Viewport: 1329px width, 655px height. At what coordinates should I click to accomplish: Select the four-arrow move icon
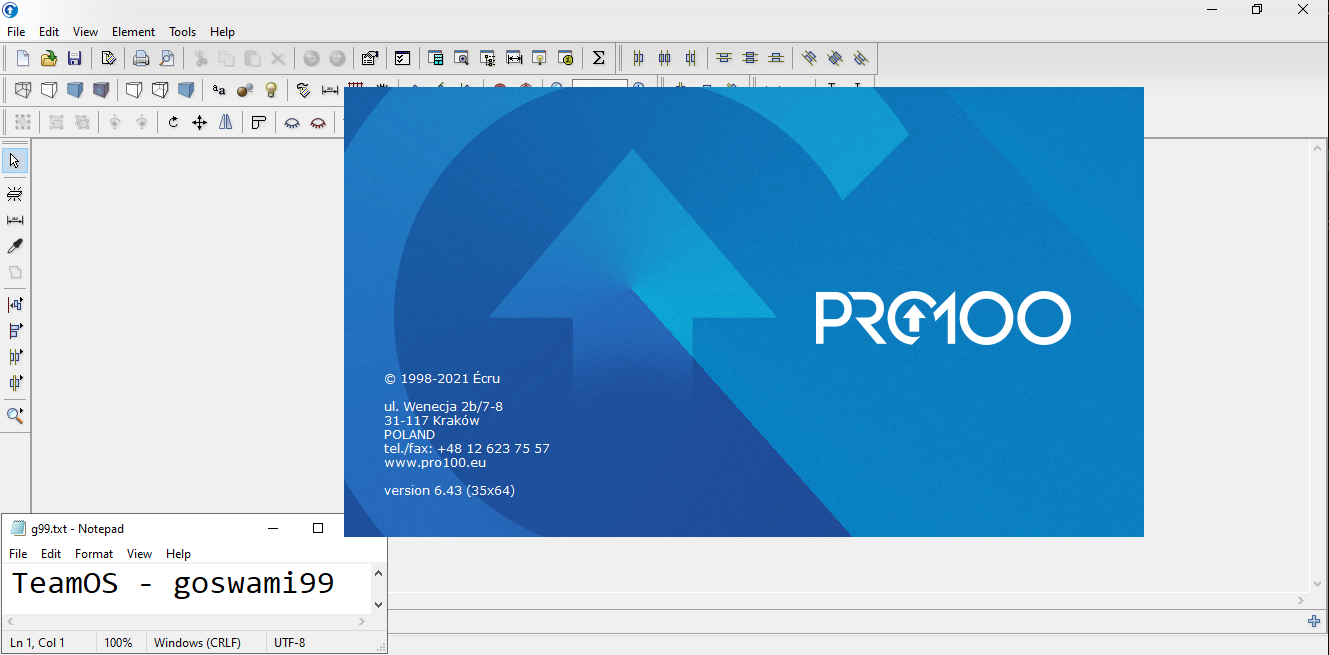[x=199, y=122]
